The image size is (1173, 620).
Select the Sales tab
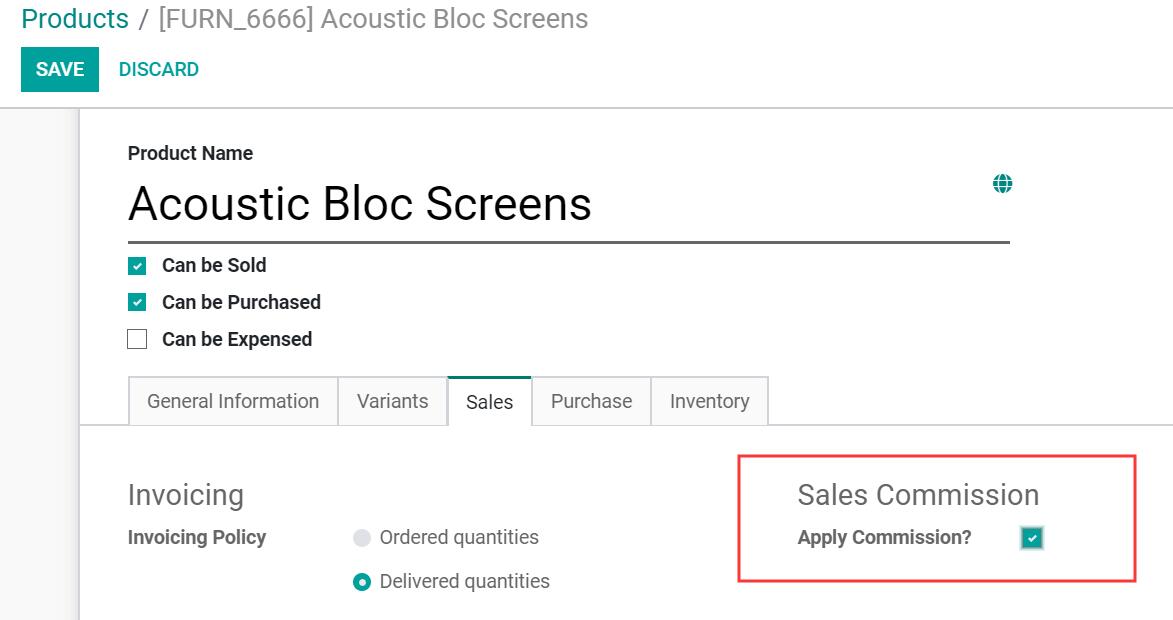point(489,402)
